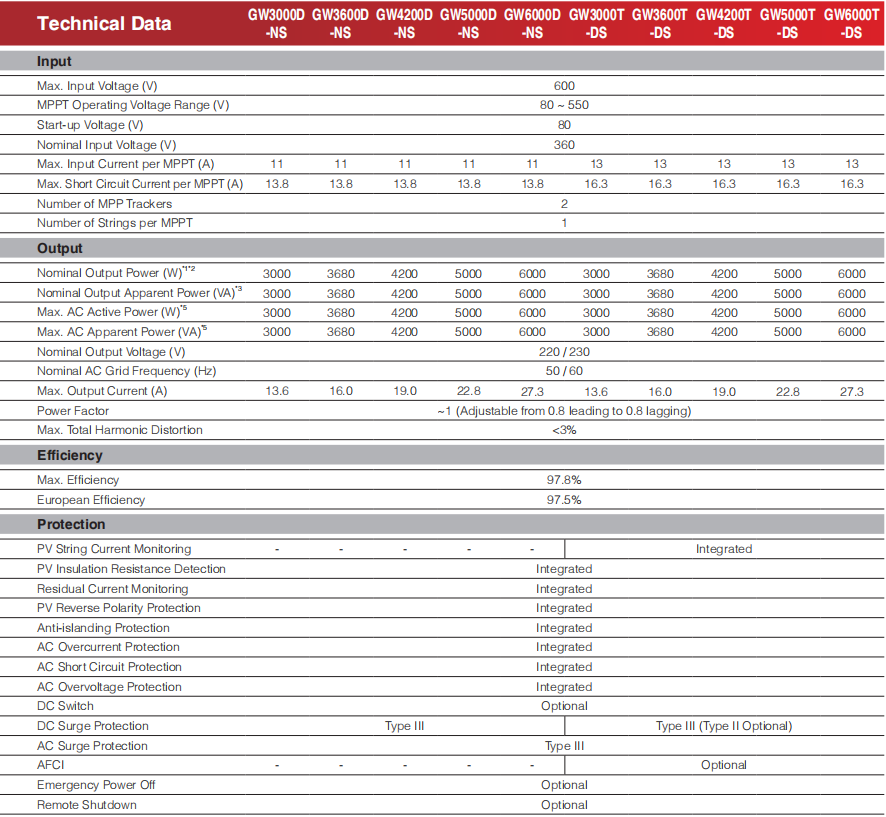Viewport: 886px width, 817px height.
Task: Click the 'Max. Total Harmonic Distortion' label
Action: pyautogui.click(x=120, y=430)
